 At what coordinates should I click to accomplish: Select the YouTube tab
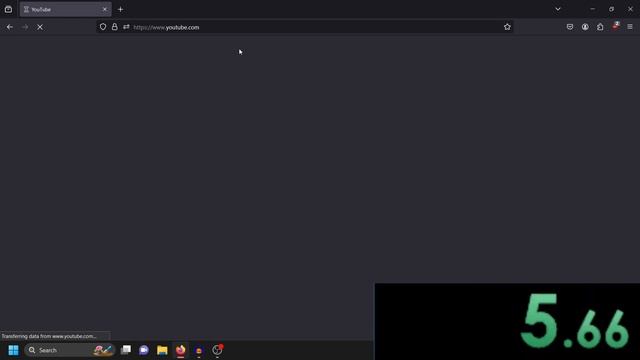click(x=65, y=9)
